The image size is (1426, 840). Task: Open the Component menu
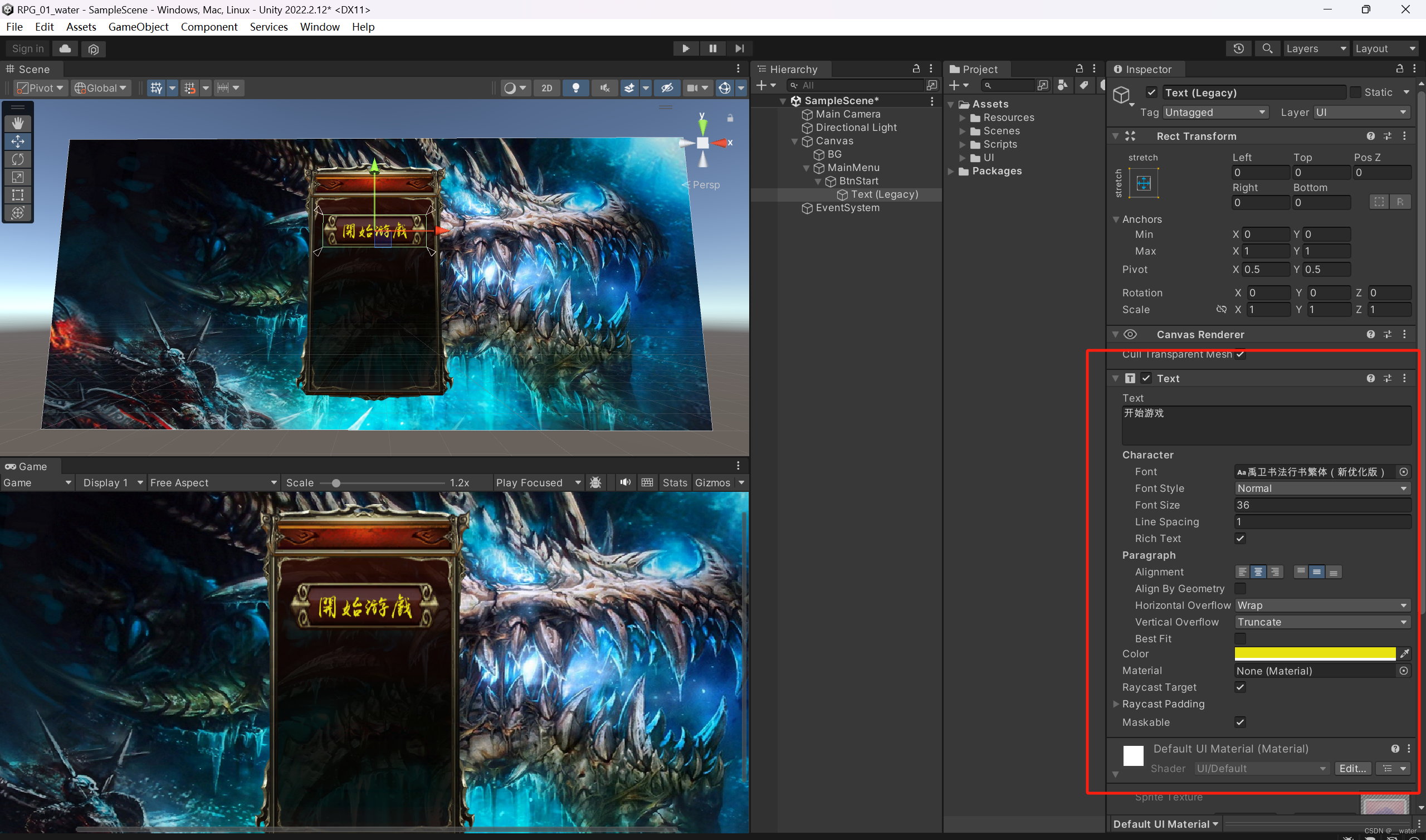coord(209,27)
